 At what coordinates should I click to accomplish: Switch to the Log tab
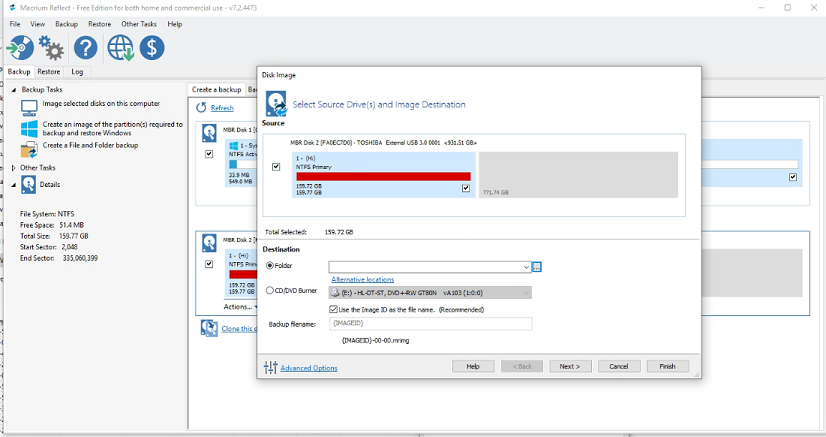tap(77, 72)
